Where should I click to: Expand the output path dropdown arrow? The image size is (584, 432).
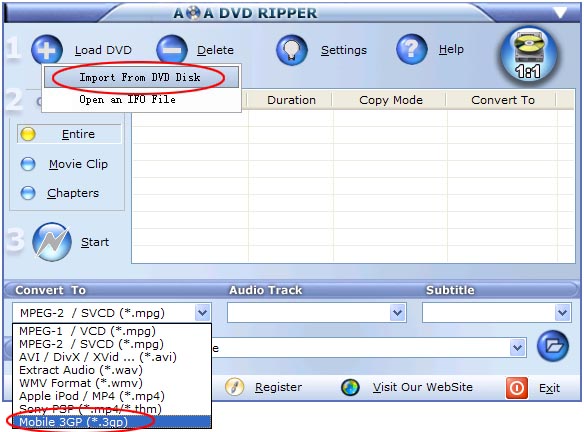point(517,348)
